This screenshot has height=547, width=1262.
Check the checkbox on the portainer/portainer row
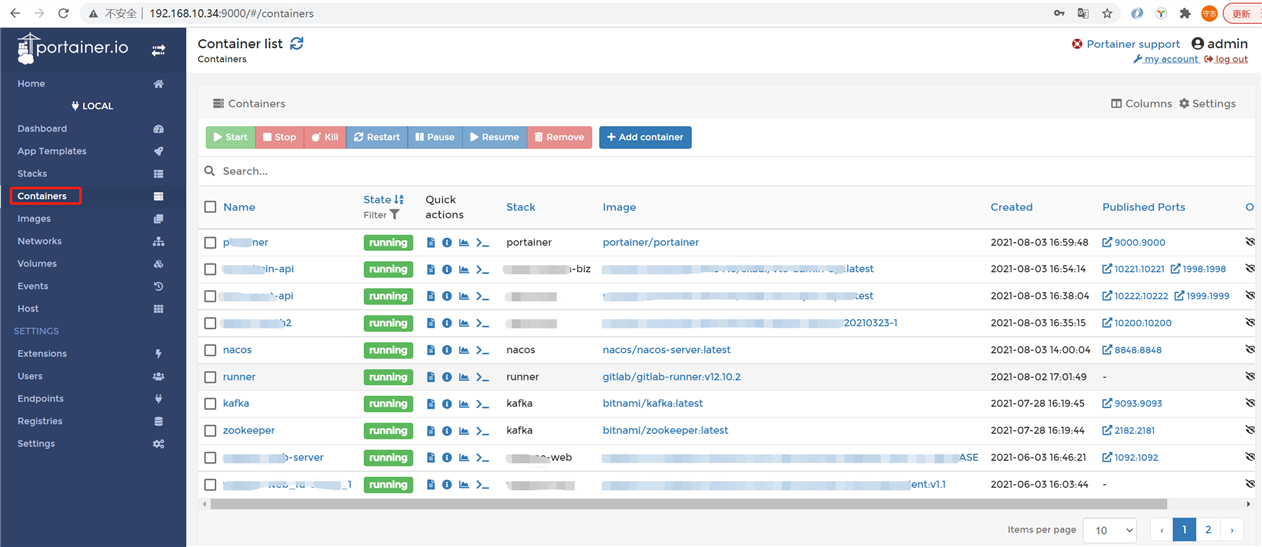coord(210,243)
